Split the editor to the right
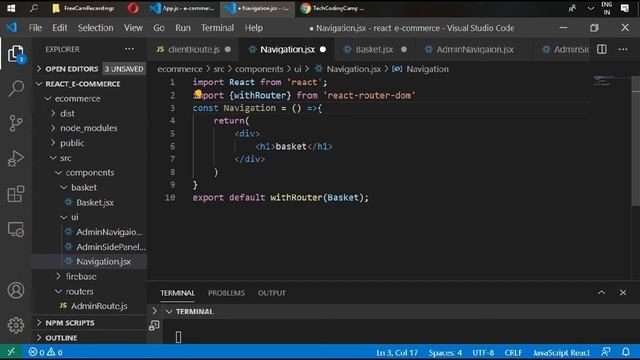Screen dimensions: 640x360 (602, 49)
